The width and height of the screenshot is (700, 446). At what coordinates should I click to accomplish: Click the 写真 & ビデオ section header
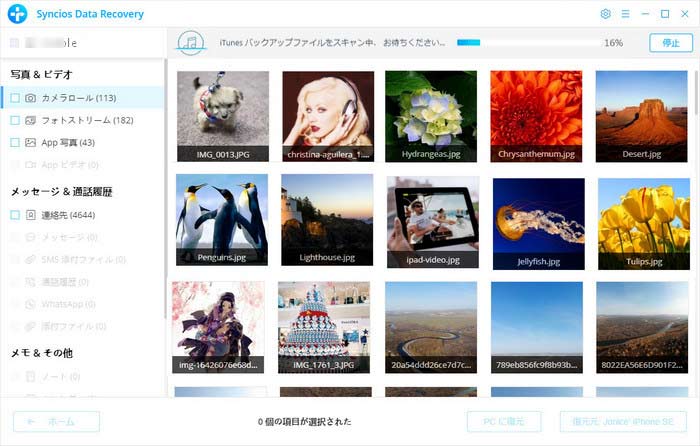tap(41, 75)
